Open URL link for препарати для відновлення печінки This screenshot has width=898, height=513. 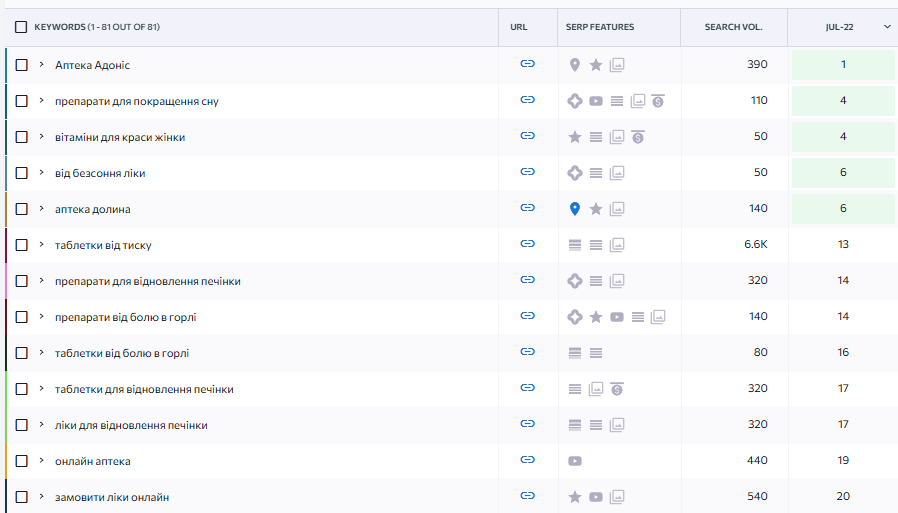click(527, 280)
